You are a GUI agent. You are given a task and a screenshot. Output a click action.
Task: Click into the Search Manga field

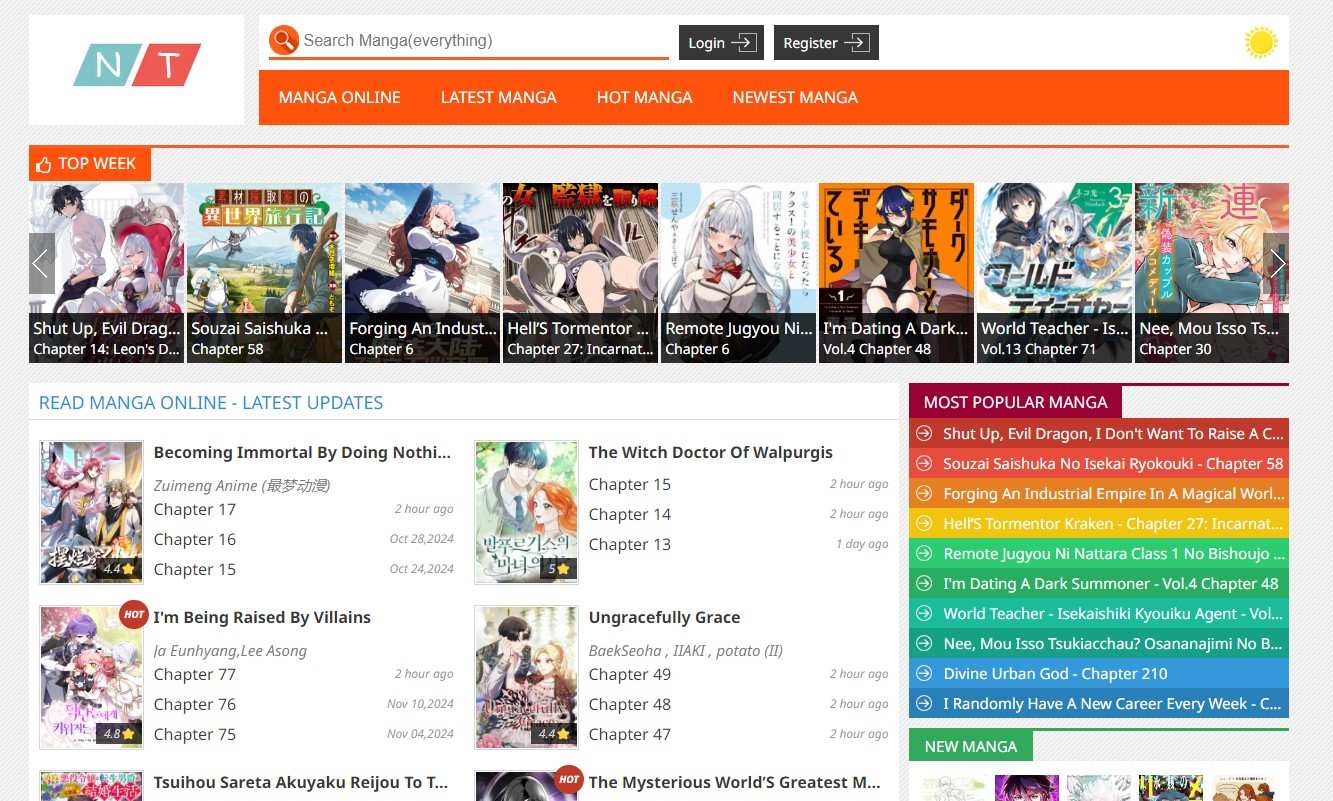pos(485,41)
